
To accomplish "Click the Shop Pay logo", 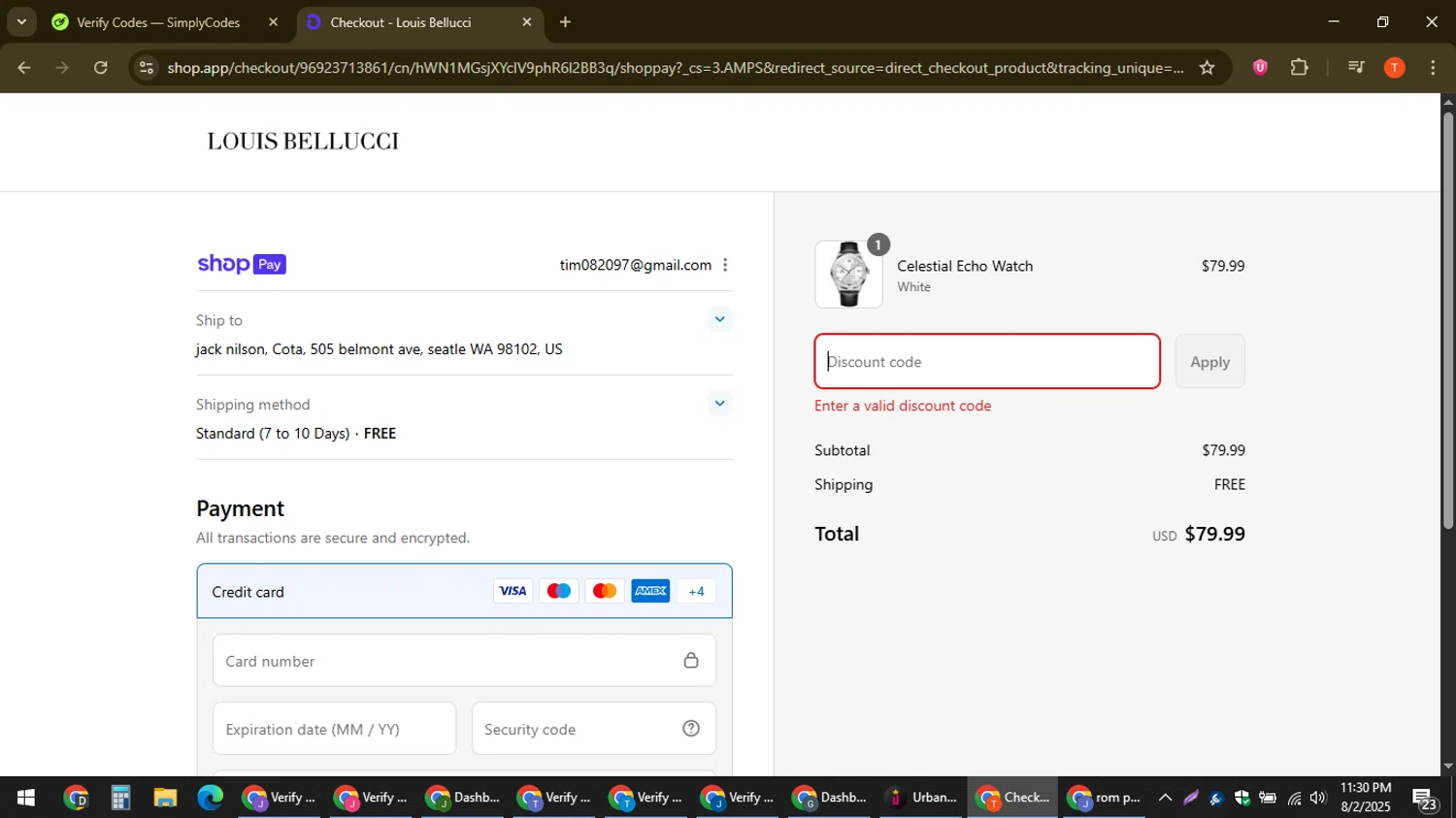I will pos(242,264).
